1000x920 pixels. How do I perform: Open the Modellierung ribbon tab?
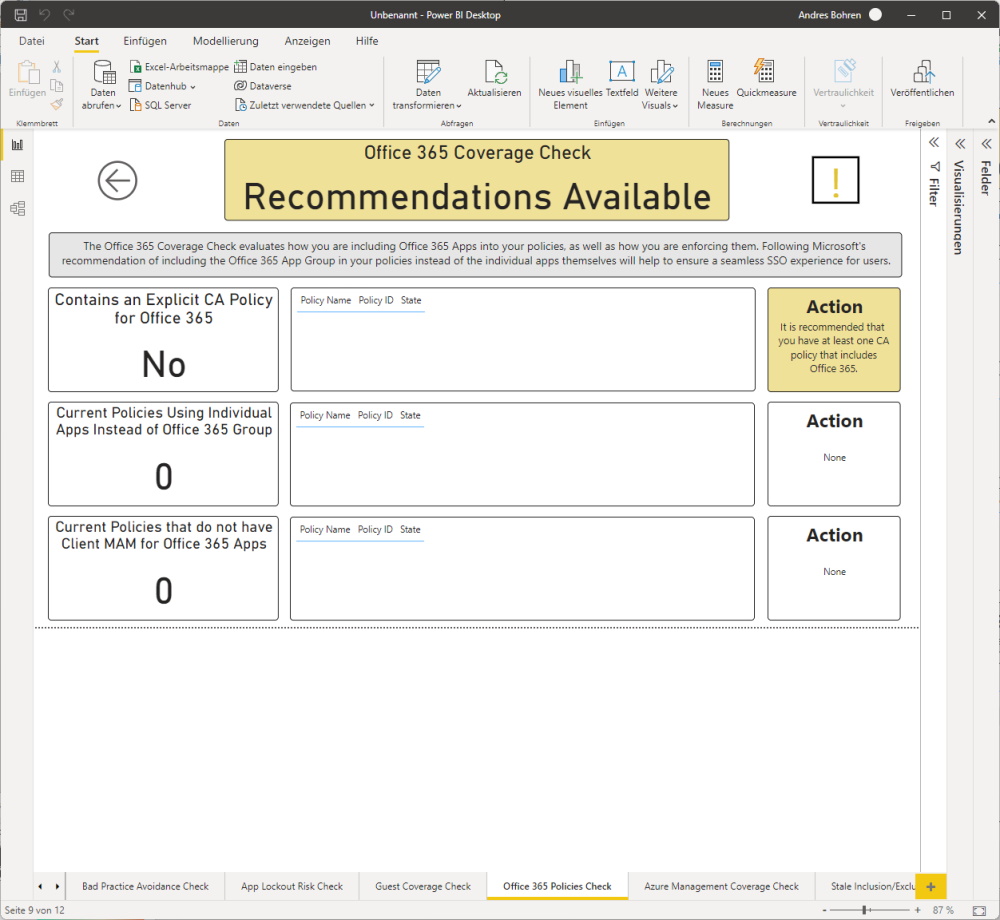[226, 41]
